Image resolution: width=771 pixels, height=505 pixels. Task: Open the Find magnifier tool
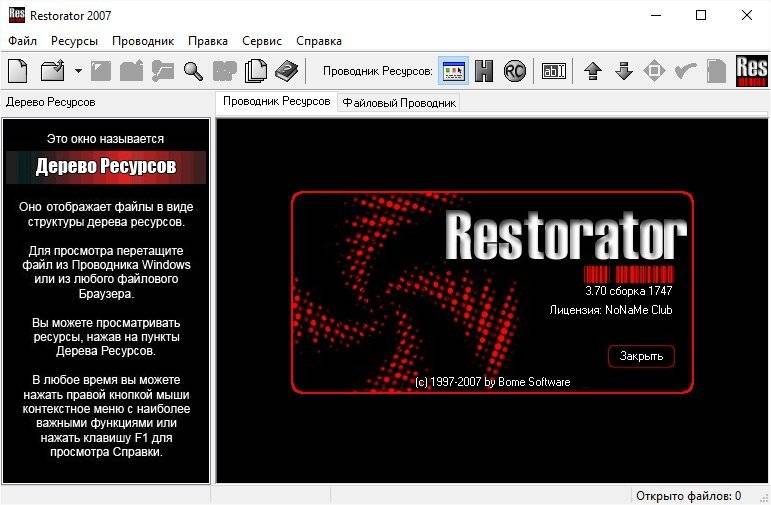[193, 71]
